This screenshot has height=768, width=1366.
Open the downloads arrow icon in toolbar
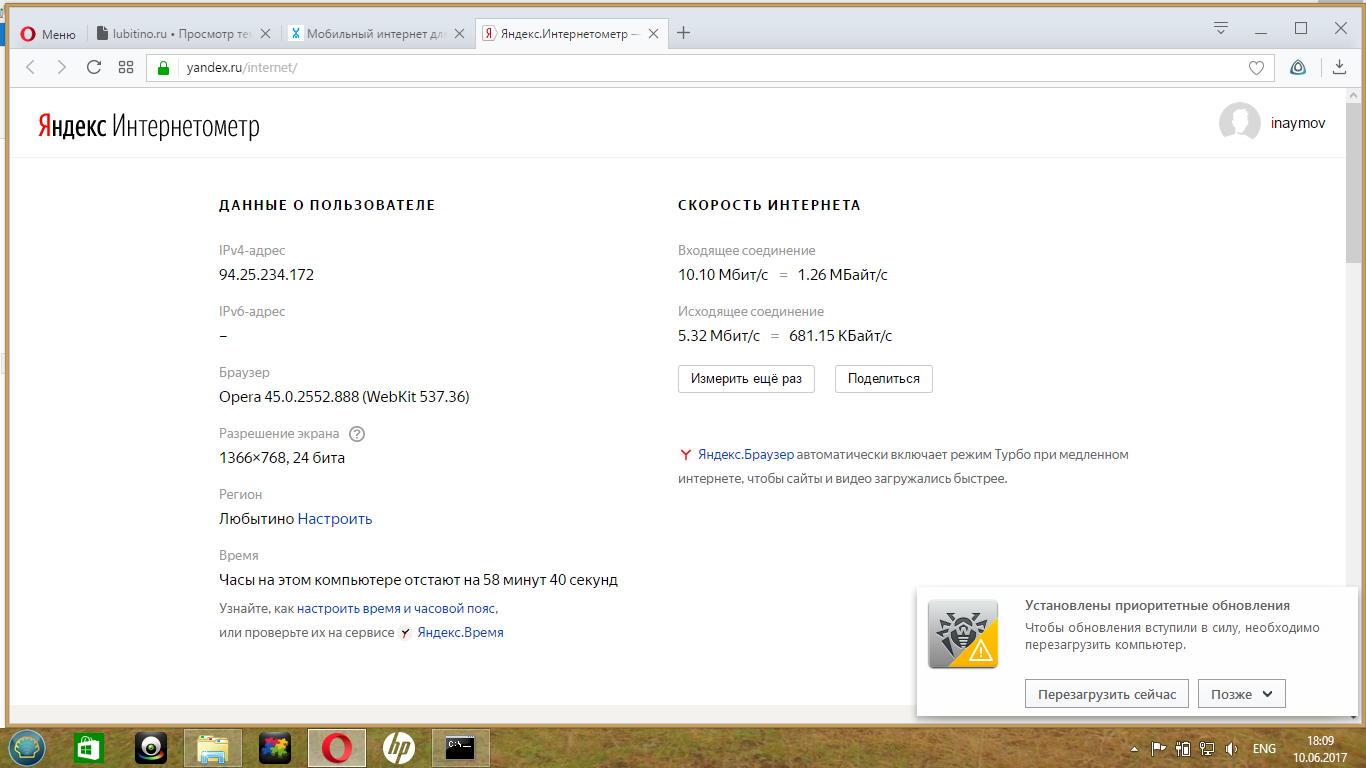(1339, 67)
